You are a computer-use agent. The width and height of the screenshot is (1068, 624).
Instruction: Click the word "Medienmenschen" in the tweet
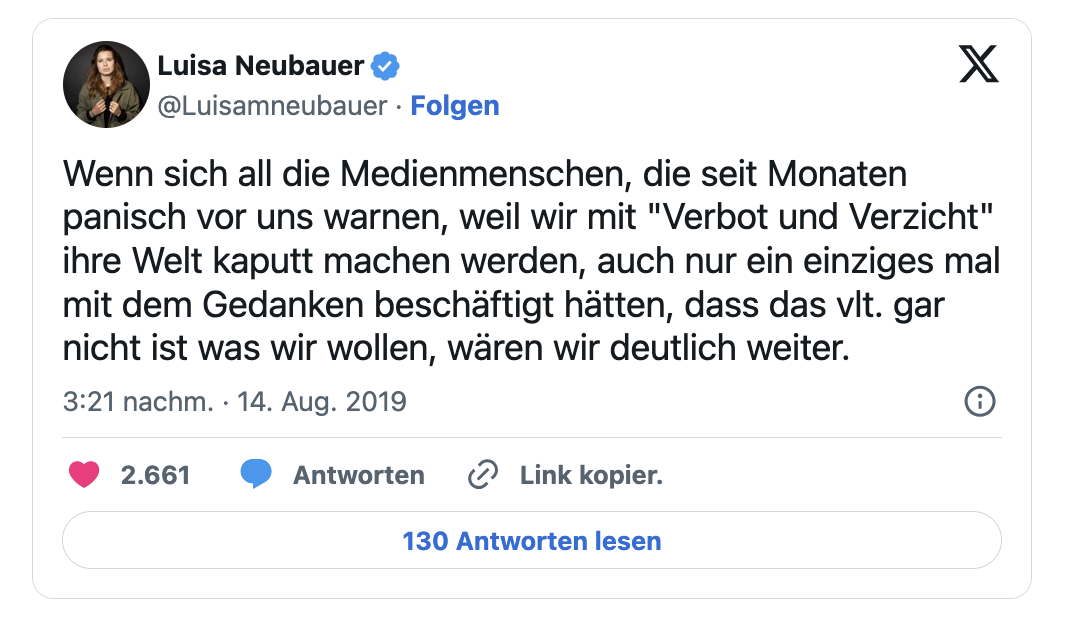pyautogui.click(x=487, y=174)
